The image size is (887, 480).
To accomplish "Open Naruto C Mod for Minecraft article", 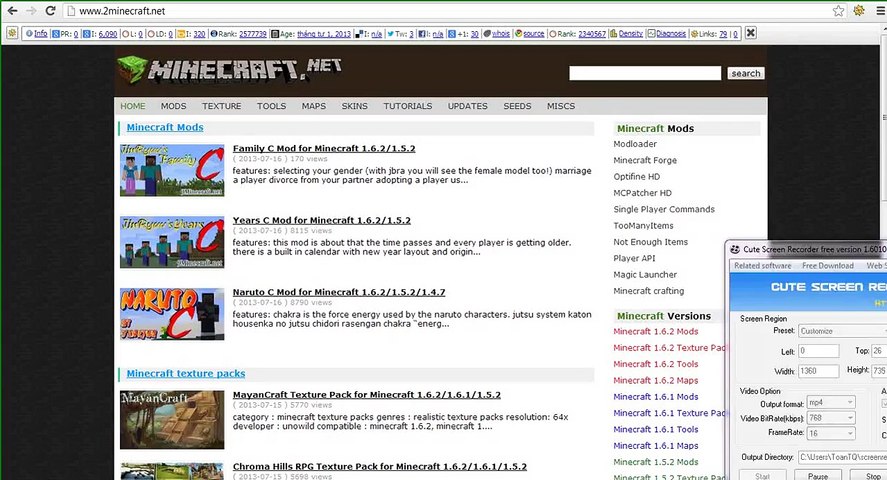I will tap(339, 292).
